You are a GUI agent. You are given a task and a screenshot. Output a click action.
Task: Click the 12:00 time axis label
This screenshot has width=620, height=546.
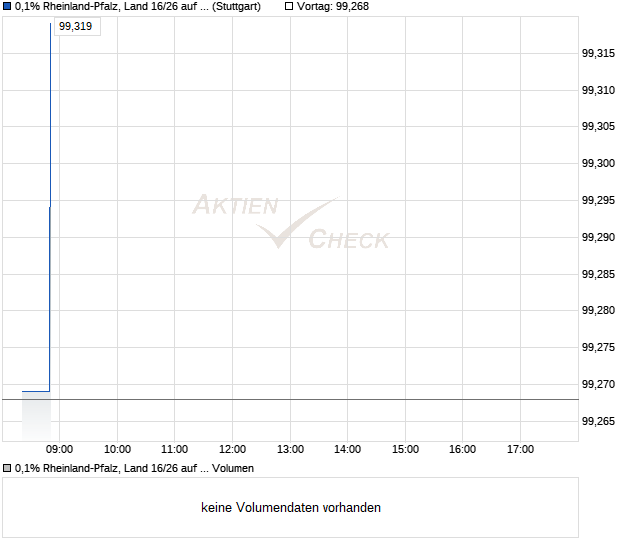point(232,450)
